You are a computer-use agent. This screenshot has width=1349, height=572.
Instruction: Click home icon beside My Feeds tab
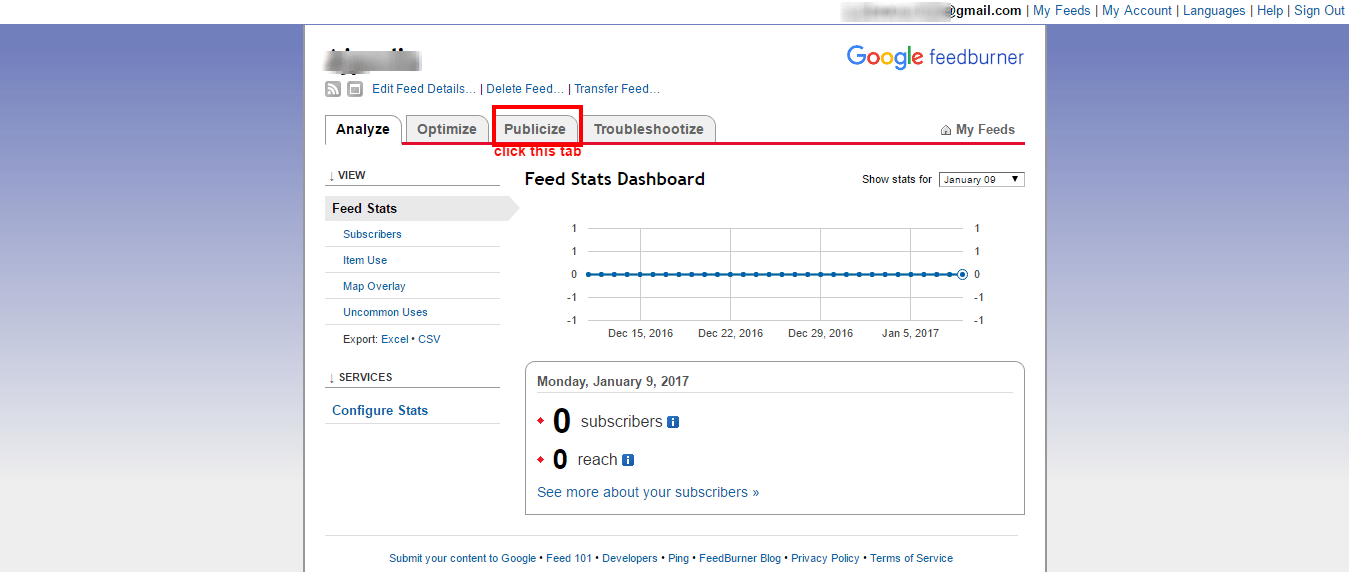[x=946, y=130]
